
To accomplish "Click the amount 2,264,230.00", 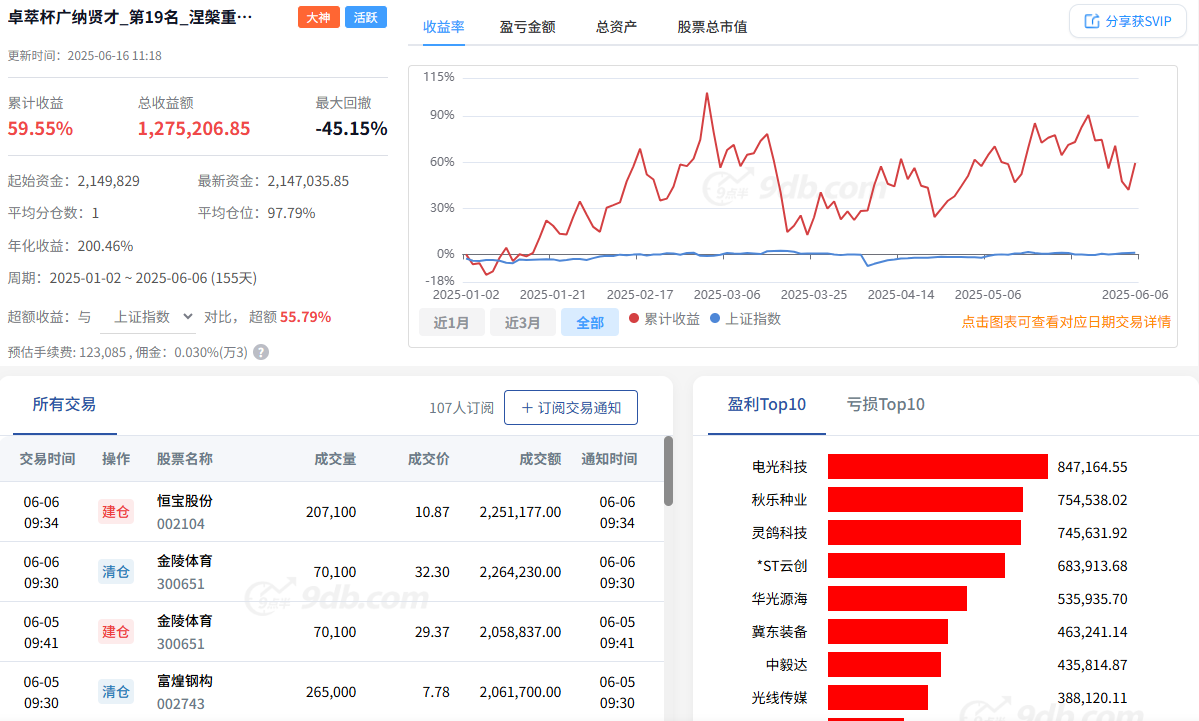I will click(520, 572).
